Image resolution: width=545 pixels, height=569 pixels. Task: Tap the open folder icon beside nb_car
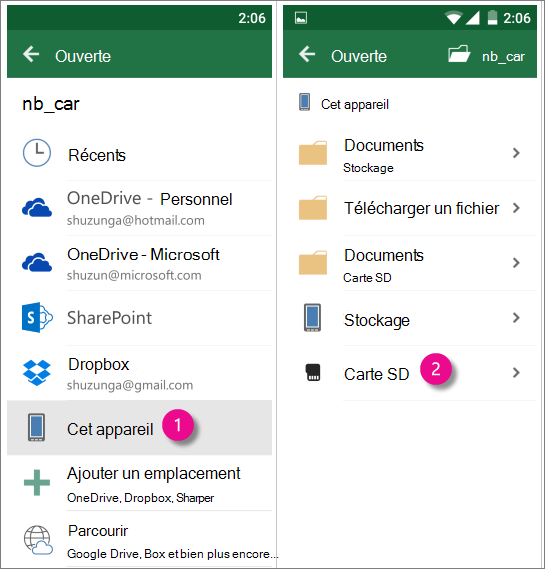(x=459, y=54)
